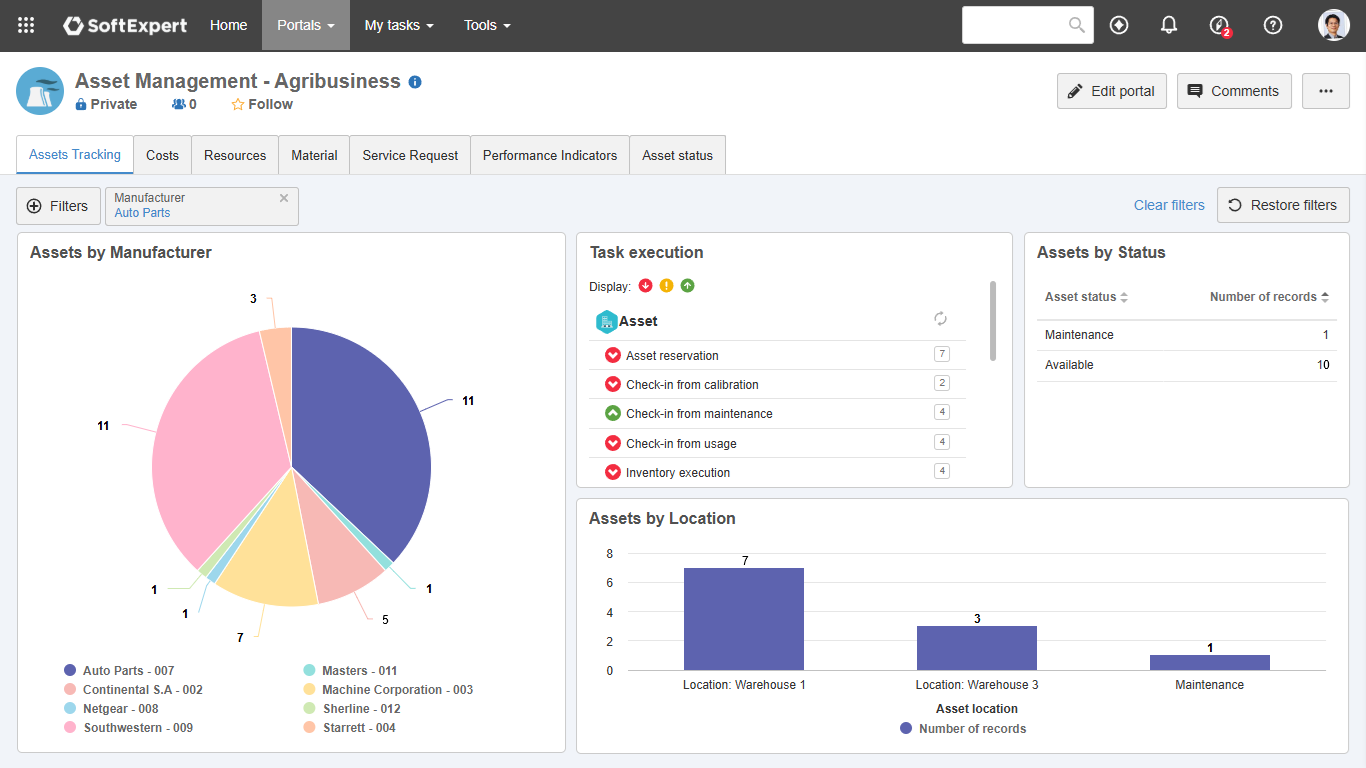Screen dimensions: 1366x768
Task: Click the Warehouse 3 bar in chart
Action: tap(977, 648)
